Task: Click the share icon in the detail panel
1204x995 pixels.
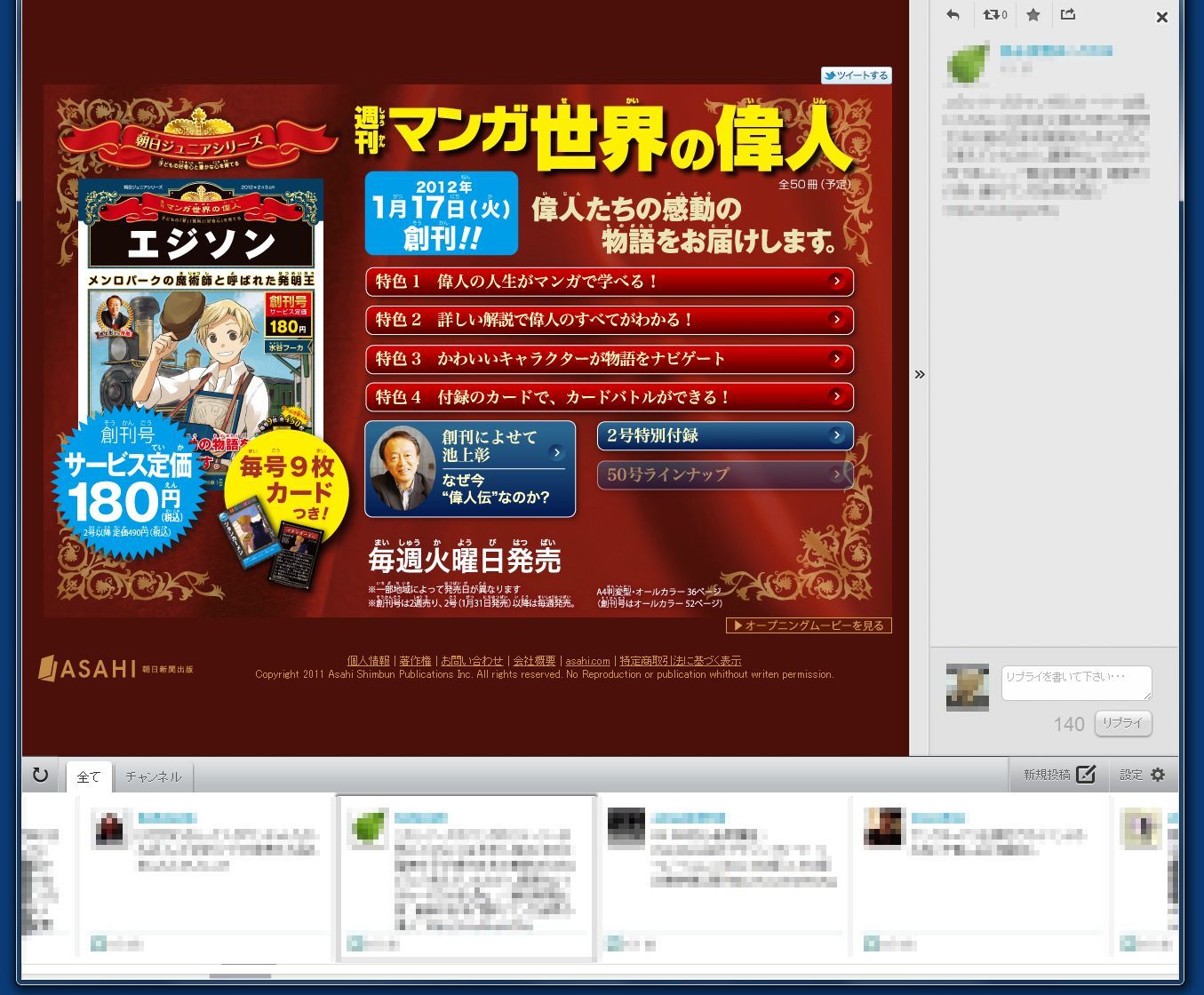Action: pyautogui.click(x=1068, y=14)
